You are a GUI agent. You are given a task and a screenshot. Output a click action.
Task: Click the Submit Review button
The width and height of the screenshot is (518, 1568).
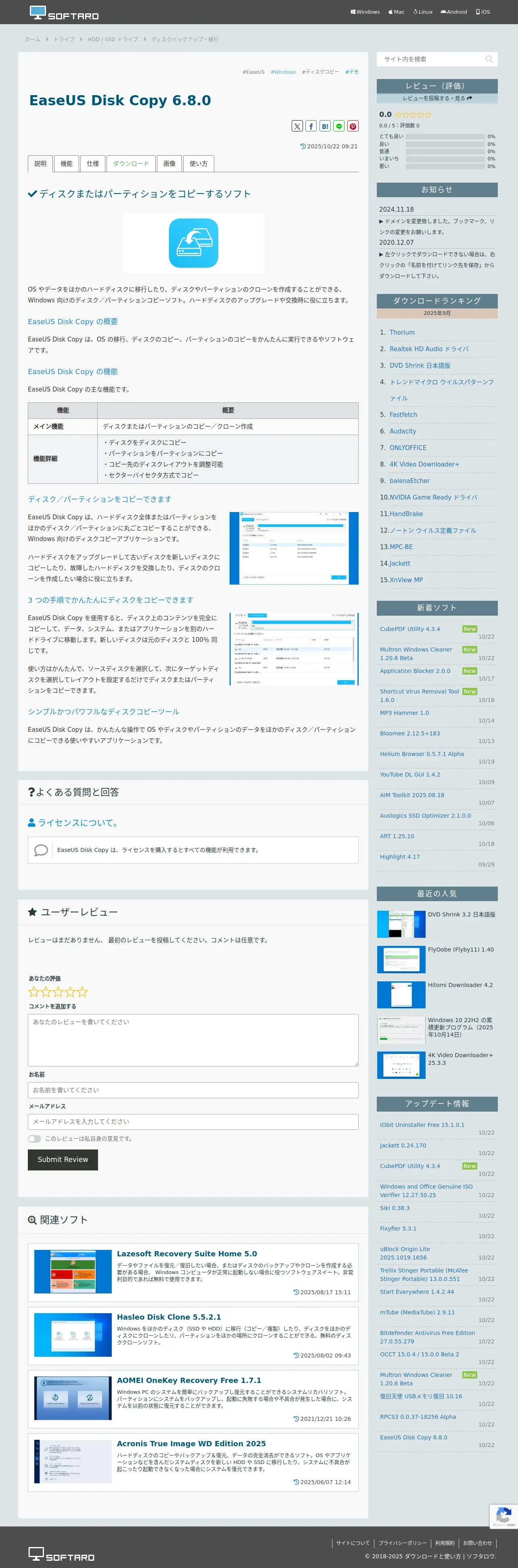tap(63, 1160)
